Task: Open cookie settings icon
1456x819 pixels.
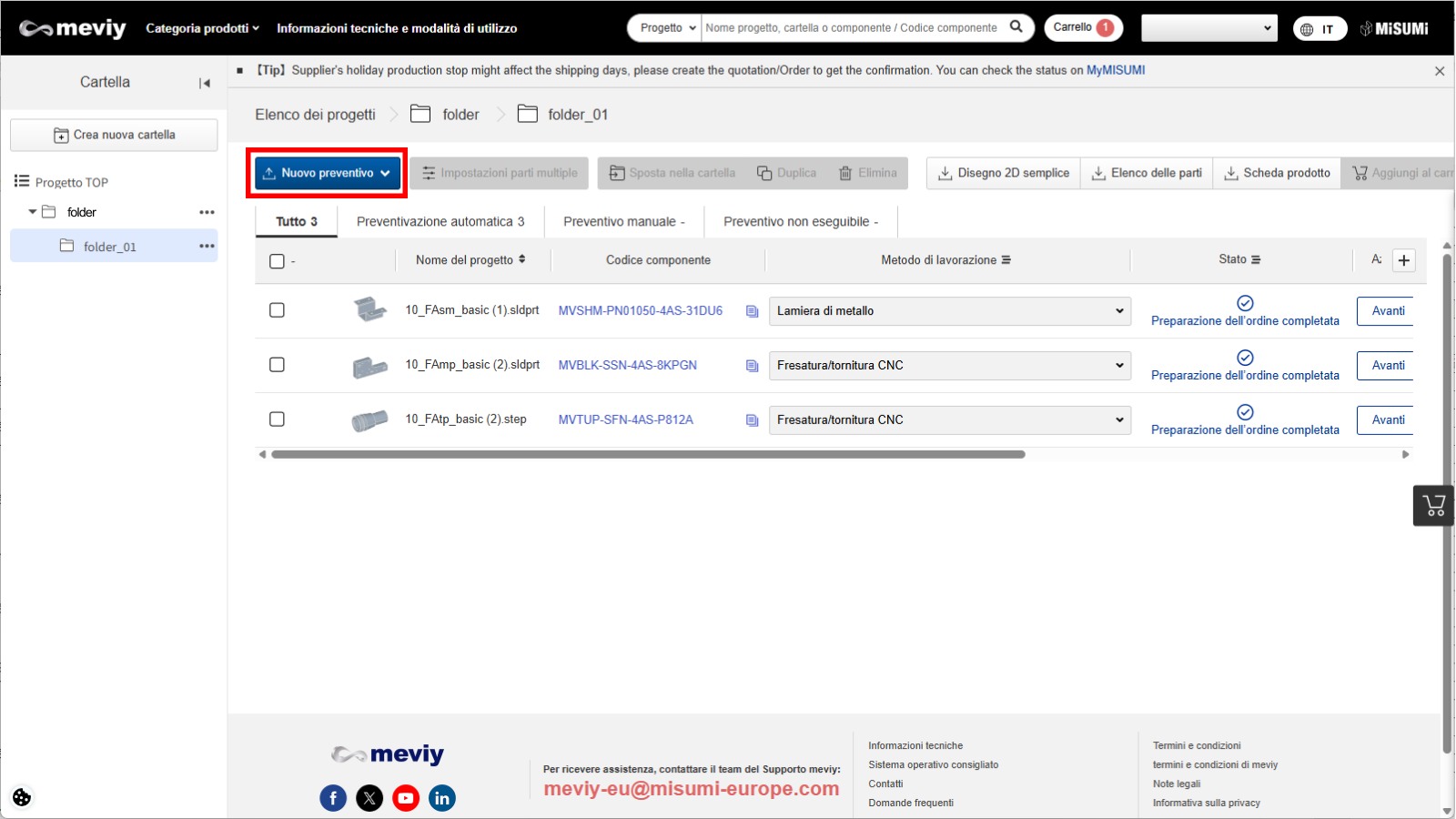Action: point(22,797)
